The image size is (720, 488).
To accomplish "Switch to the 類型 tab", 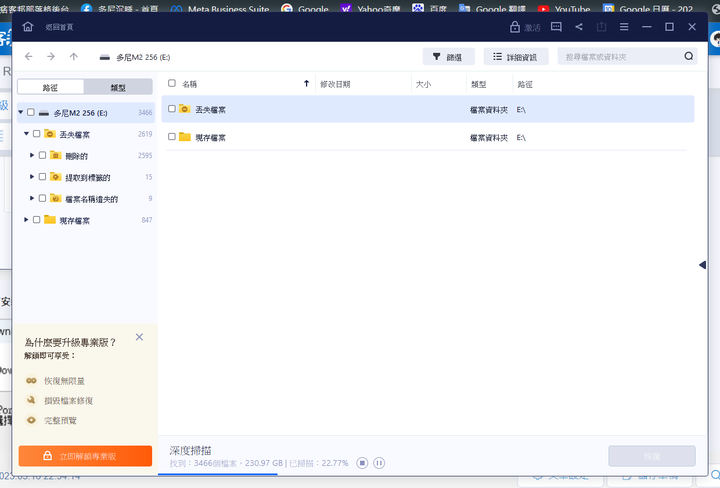I will (x=118, y=87).
